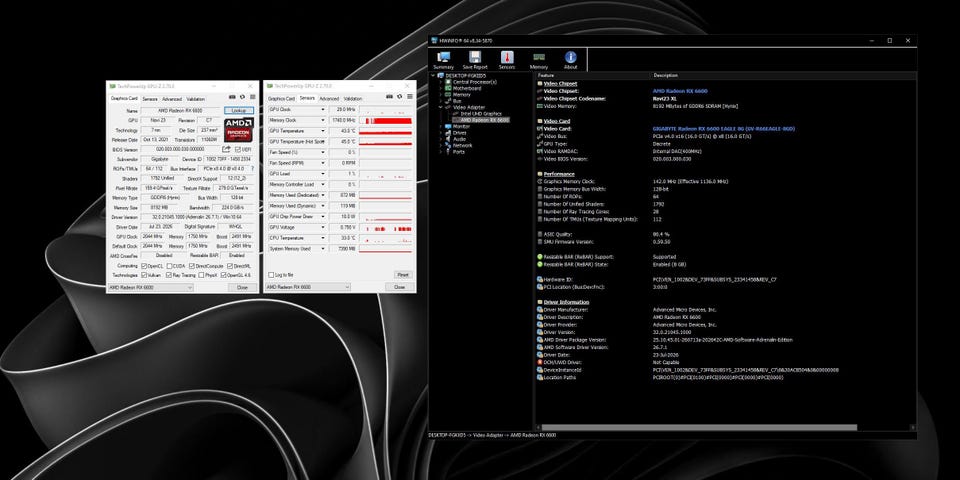Switch to Sensors tab in left GPU-Z window

pos(150,99)
